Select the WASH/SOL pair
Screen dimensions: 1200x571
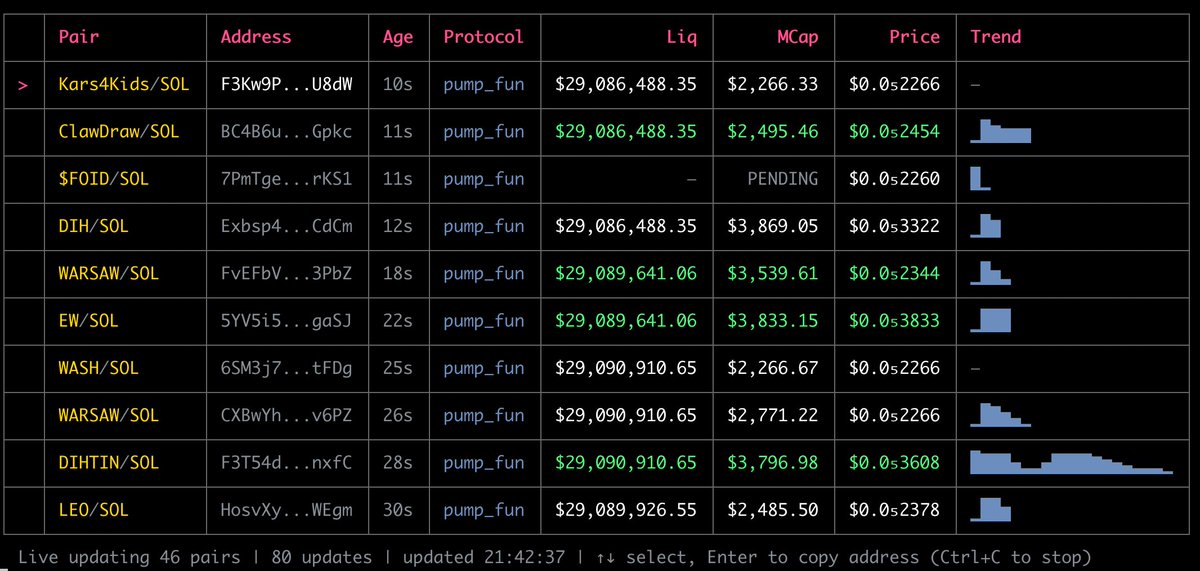click(x=98, y=368)
